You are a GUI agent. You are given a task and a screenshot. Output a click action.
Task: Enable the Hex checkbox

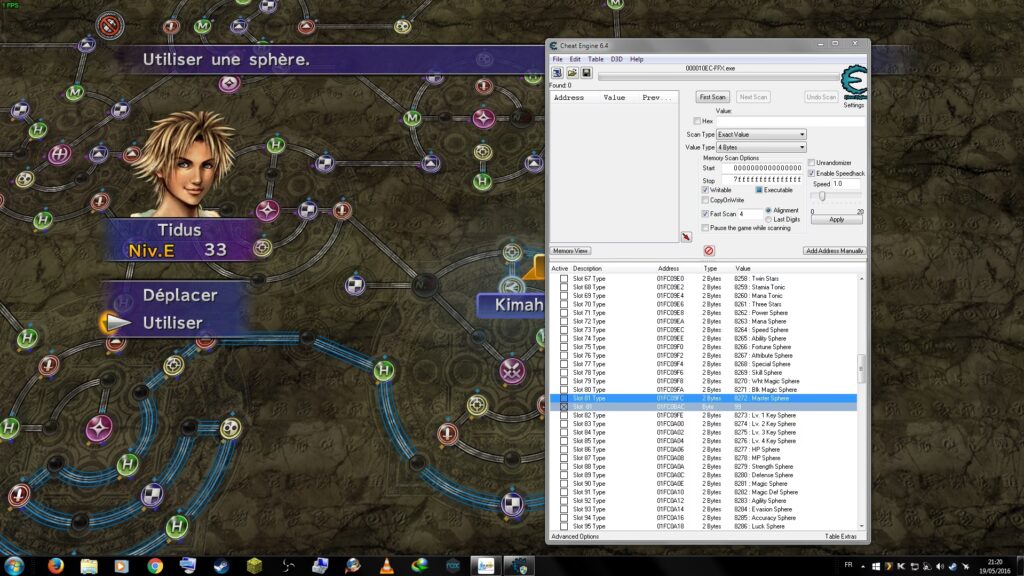(x=697, y=121)
